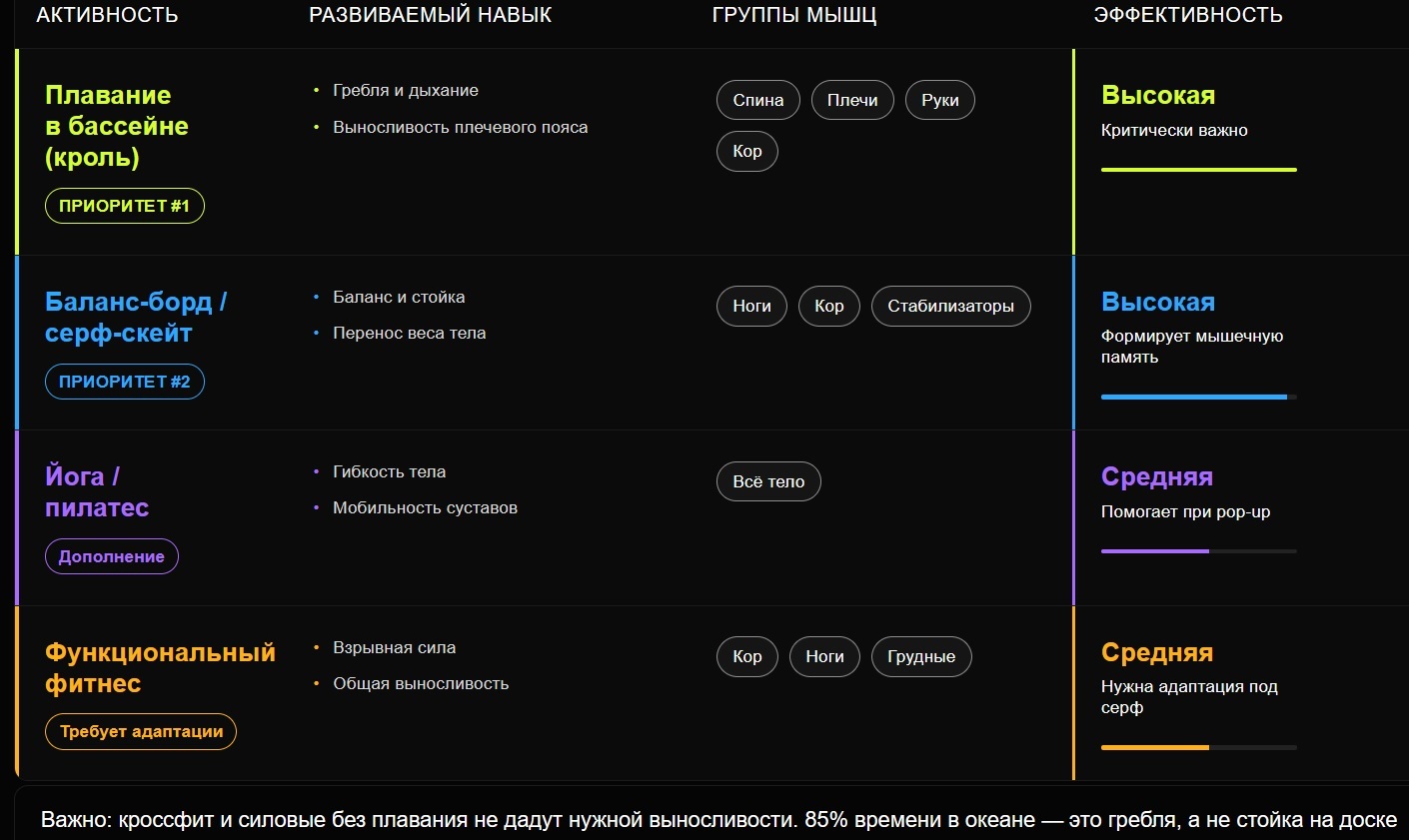Select the Спина muscle tag
1409x840 pixels.
(758, 100)
